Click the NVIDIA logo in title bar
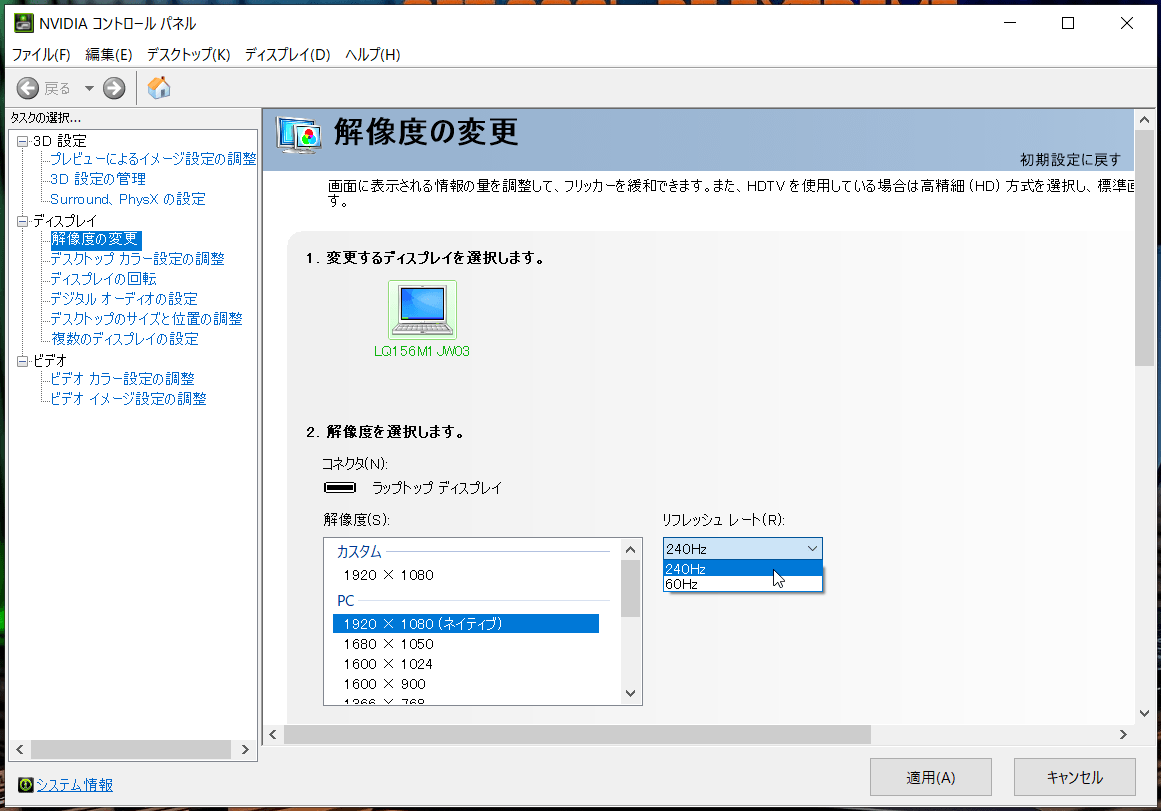Image resolution: width=1161 pixels, height=811 pixels. (x=24, y=23)
